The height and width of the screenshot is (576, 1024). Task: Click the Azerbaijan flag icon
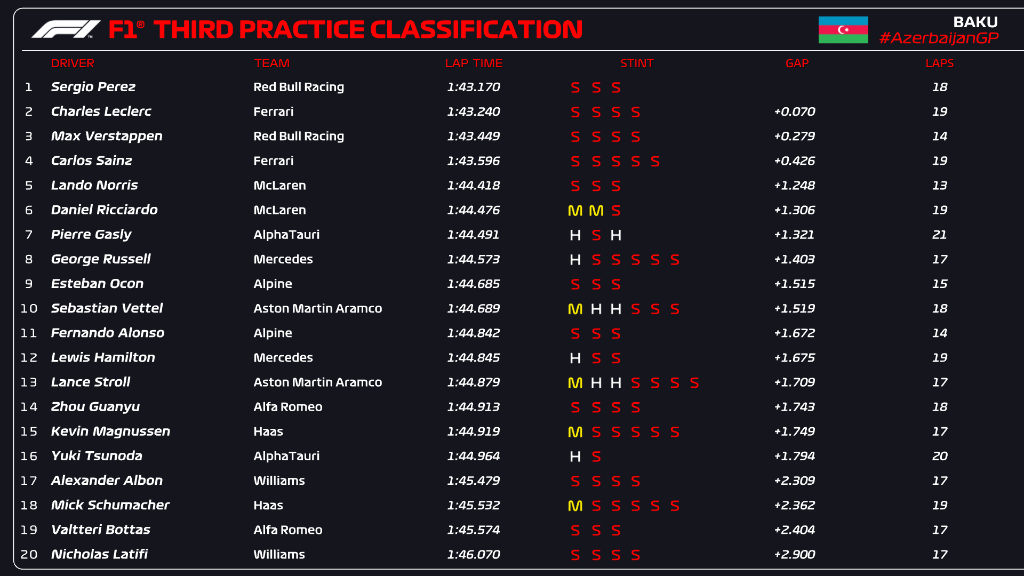[x=842, y=29]
